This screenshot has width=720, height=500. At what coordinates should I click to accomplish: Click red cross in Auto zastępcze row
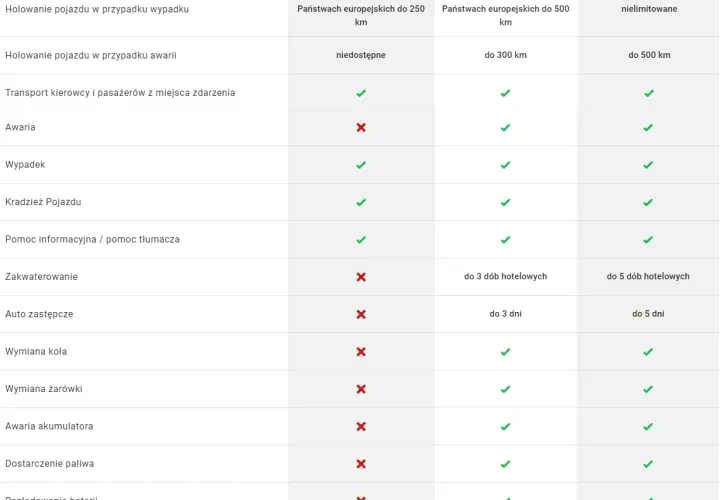click(361, 314)
